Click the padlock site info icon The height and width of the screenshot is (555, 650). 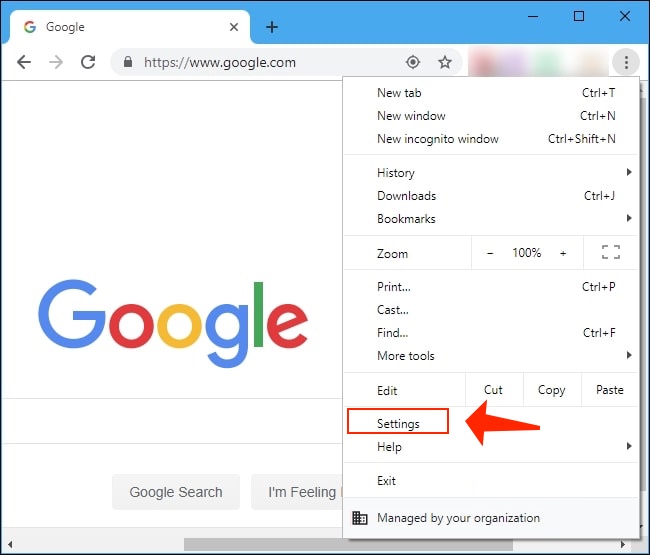pos(128,62)
